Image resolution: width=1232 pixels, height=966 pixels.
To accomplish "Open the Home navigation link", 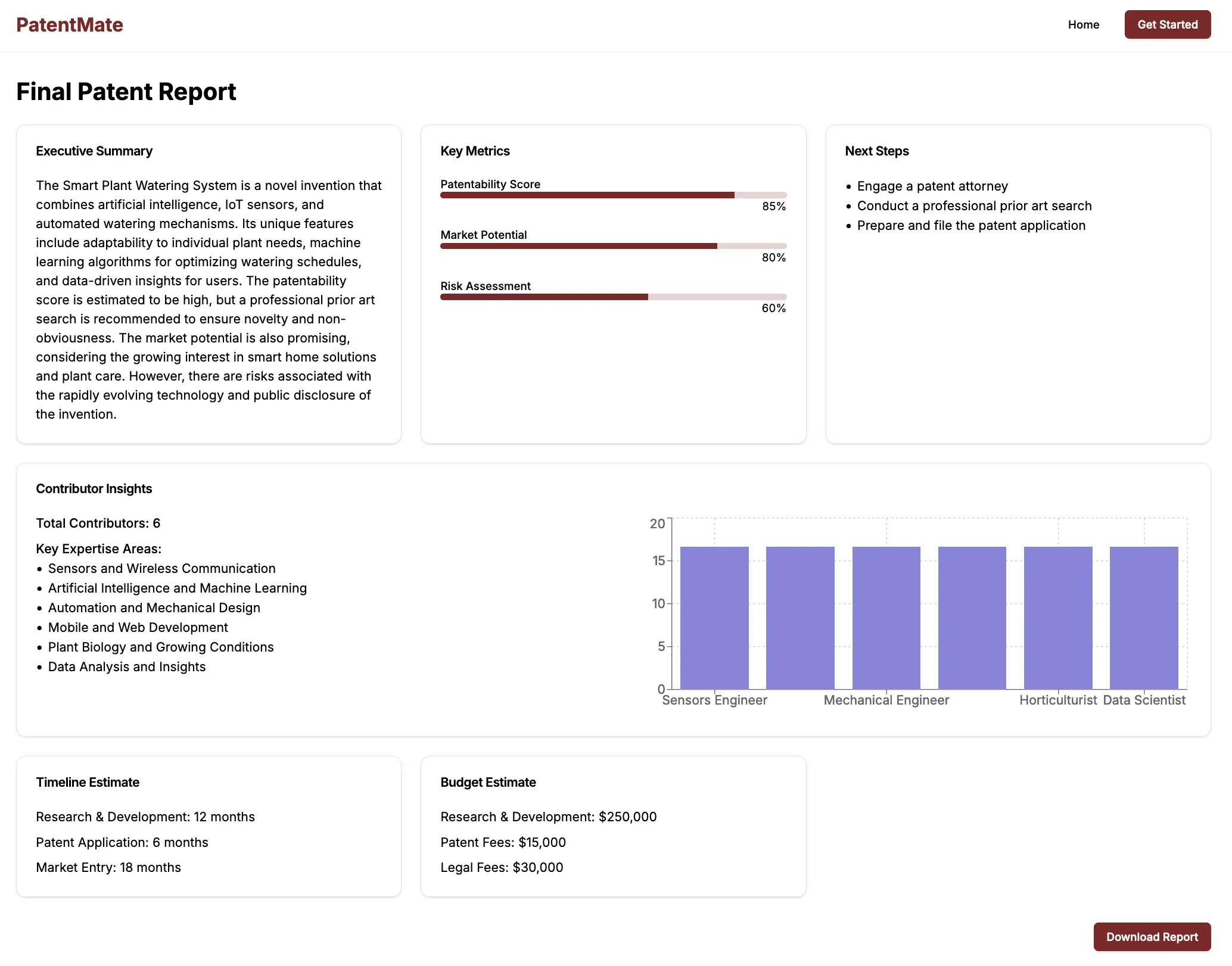I will pyautogui.click(x=1083, y=25).
